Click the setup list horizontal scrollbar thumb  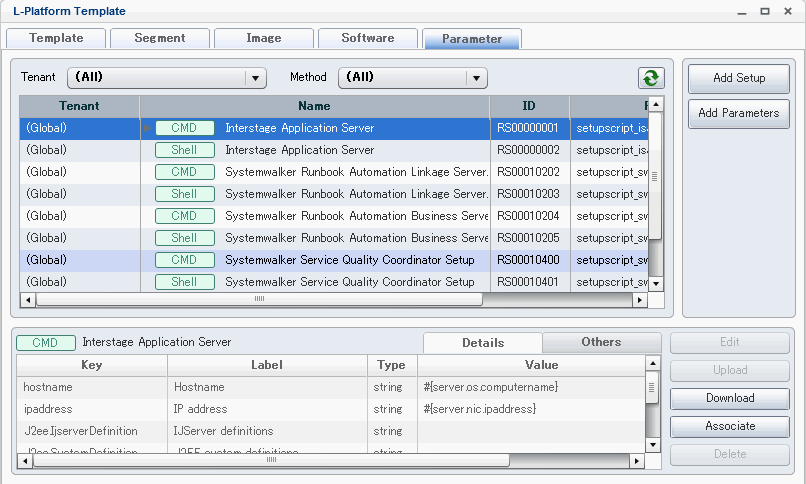click(259, 299)
